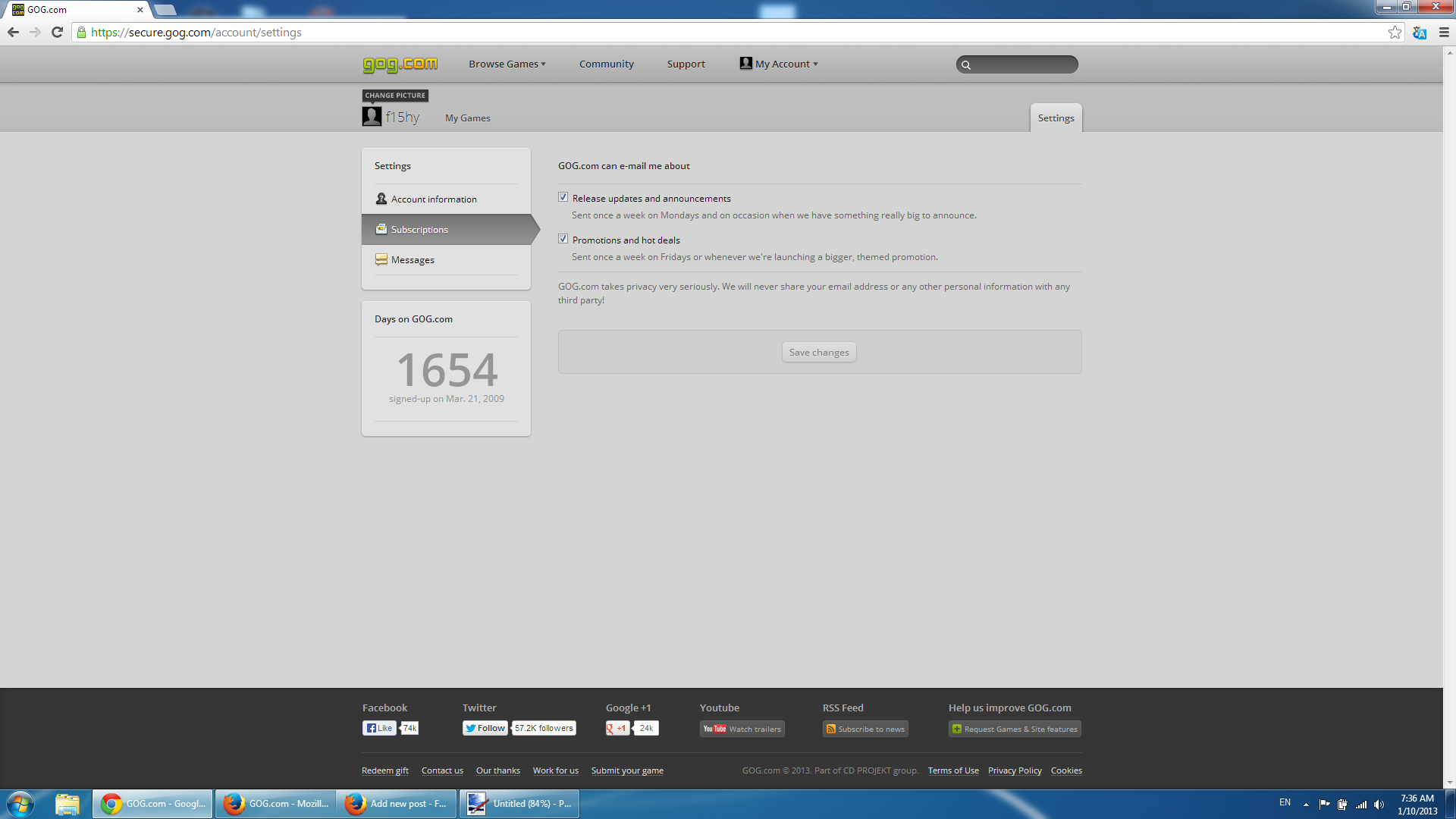Viewport: 1456px width, 819px height.
Task: Click the volume icon in system tray
Action: 1379,805
